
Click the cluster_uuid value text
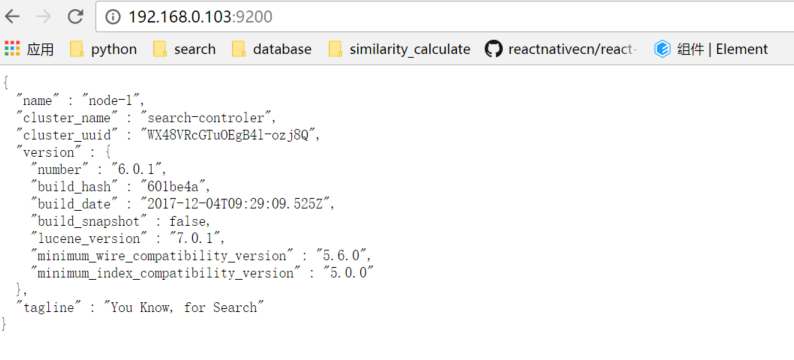[230, 135]
